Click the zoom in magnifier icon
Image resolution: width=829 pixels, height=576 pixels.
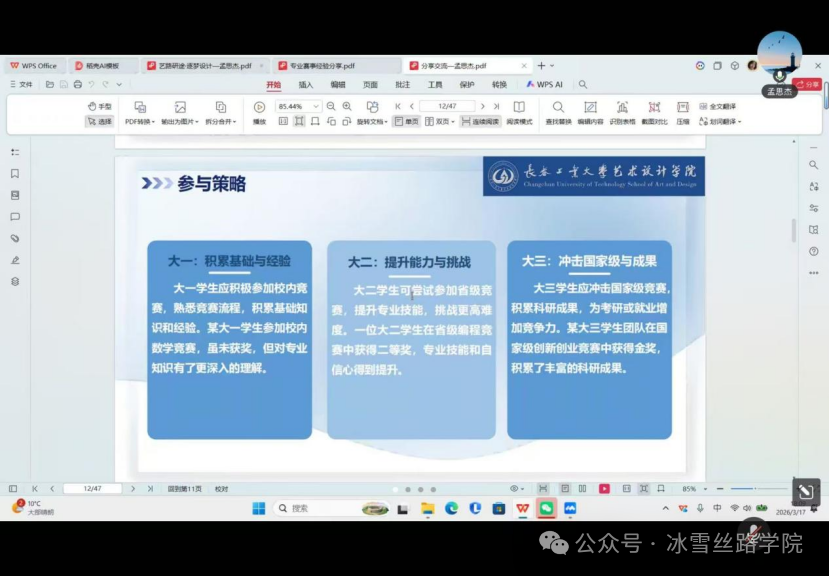click(x=347, y=106)
